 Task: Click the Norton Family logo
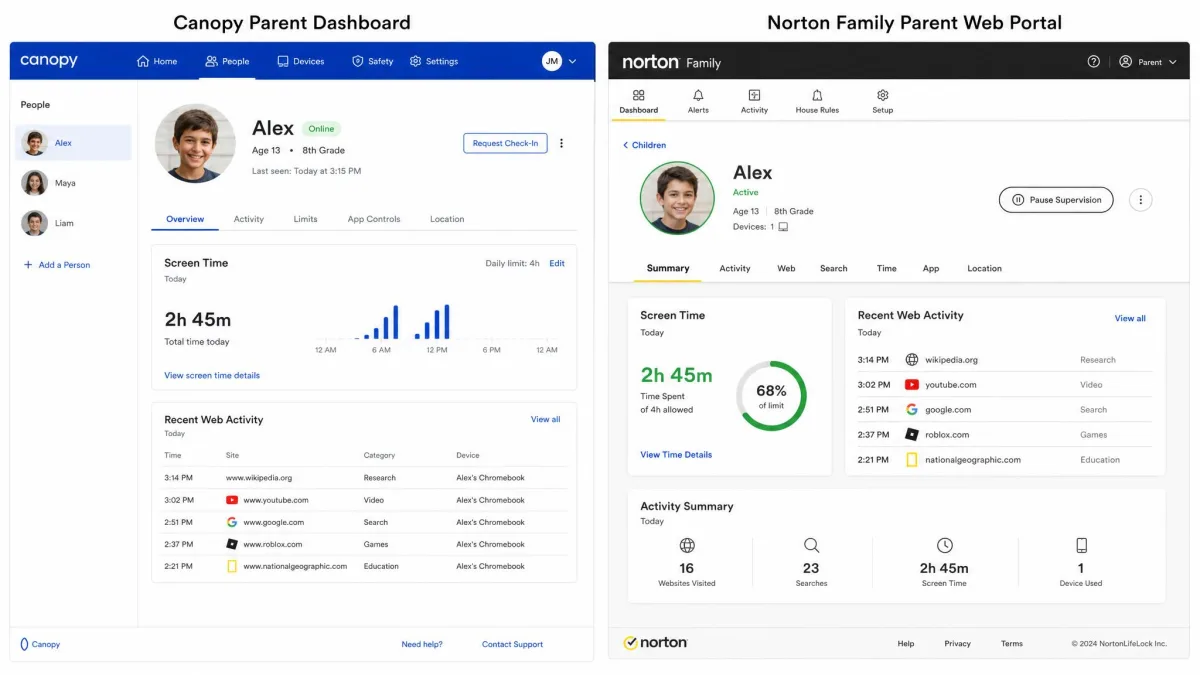671,62
